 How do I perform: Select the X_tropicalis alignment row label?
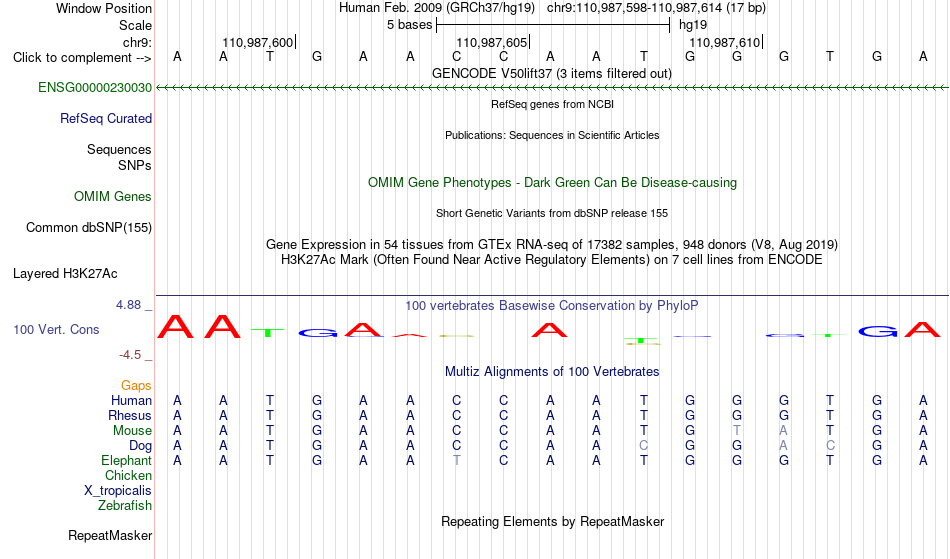tap(118, 491)
